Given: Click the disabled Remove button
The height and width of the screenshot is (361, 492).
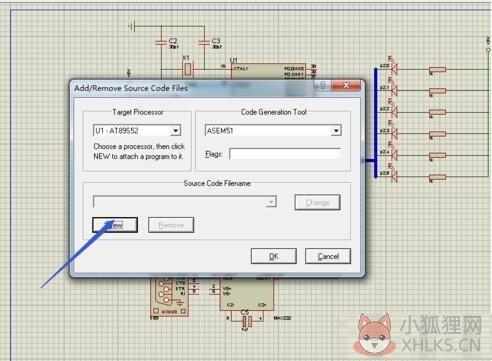Looking at the screenshot, I should (x=171, y=225).
